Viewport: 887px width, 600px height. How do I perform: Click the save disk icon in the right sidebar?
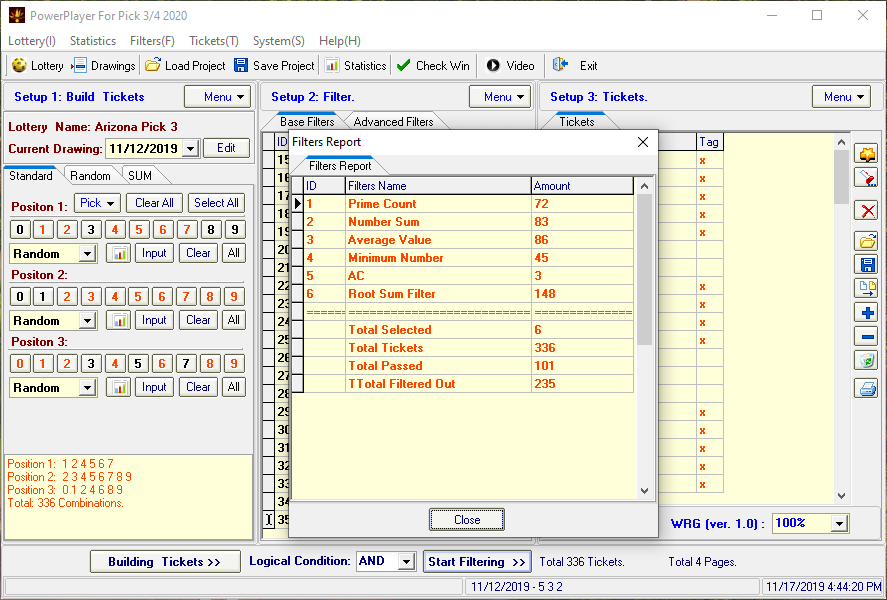pyautogui.click(x=866, y=264)
